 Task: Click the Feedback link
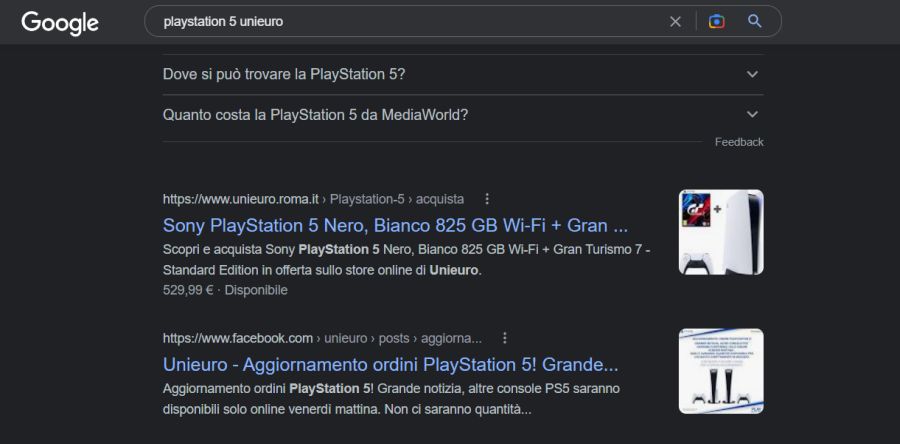(x=739, y=142)
